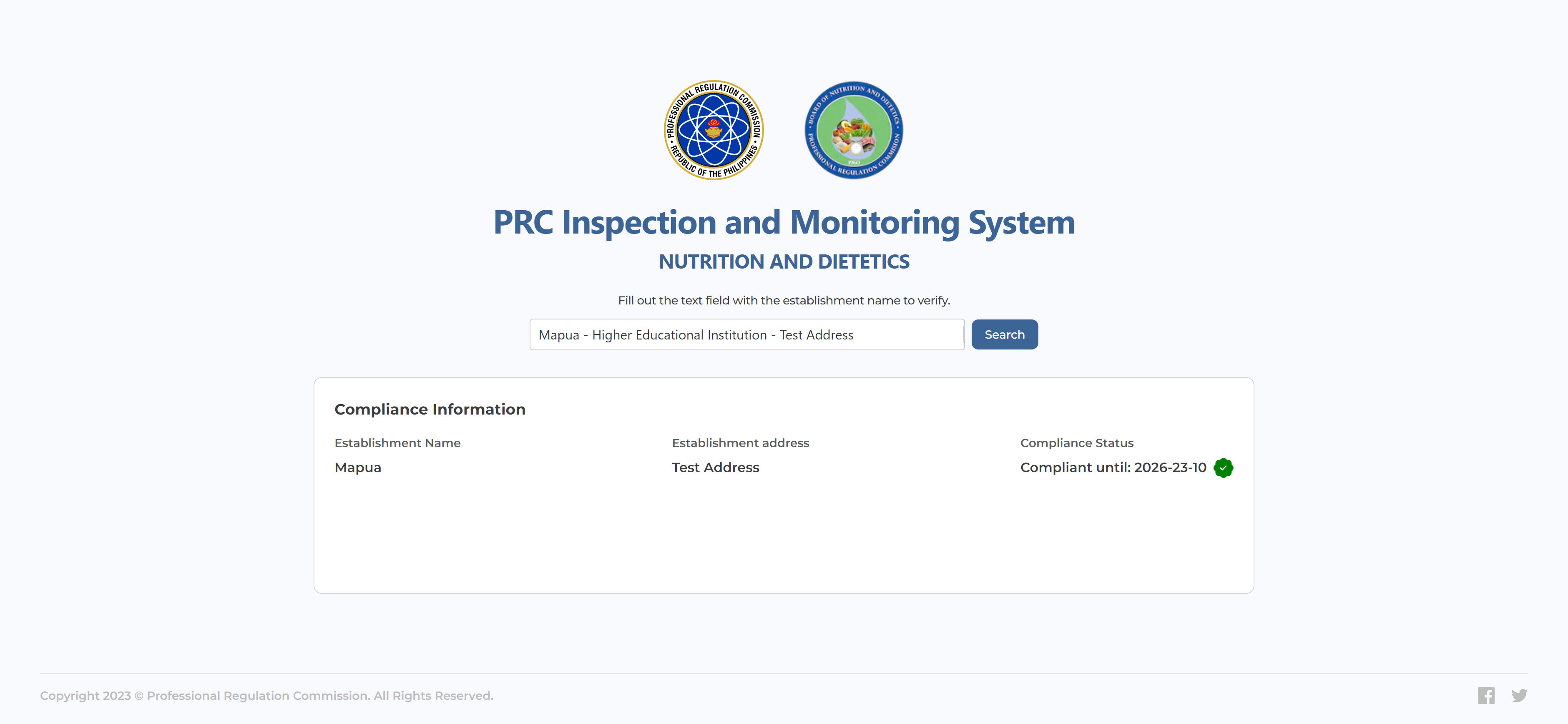Viewport: 1568px width, 724px height.
Task: Click the 'Fill out the text field' instruction text
Action: (x=784, y=300)
